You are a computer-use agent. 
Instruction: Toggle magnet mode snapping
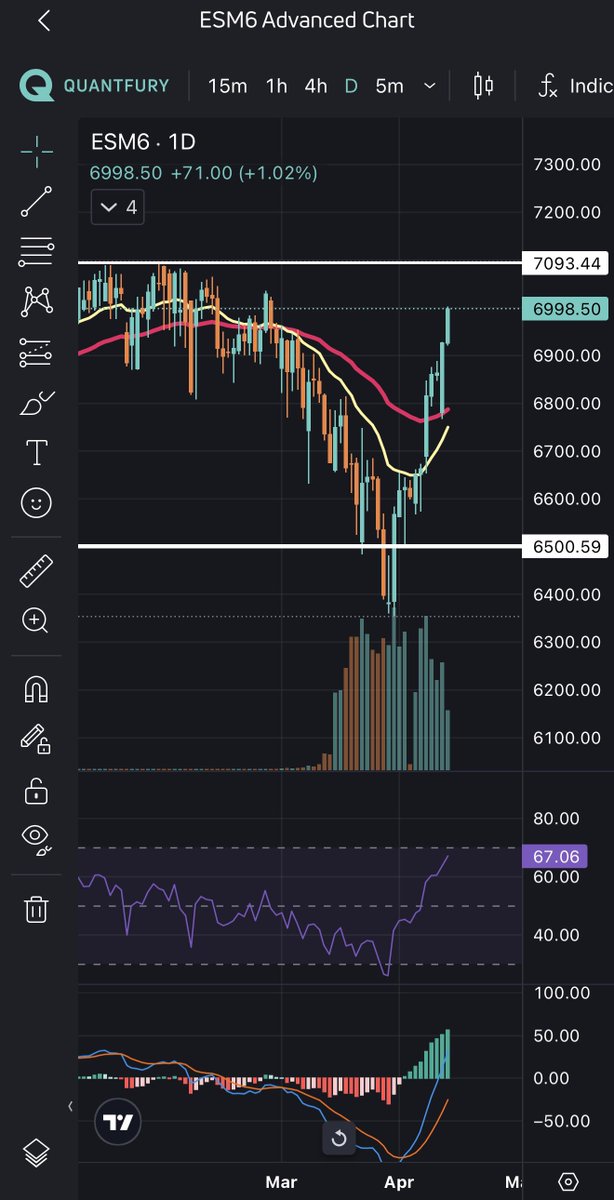tap(36, 690)
